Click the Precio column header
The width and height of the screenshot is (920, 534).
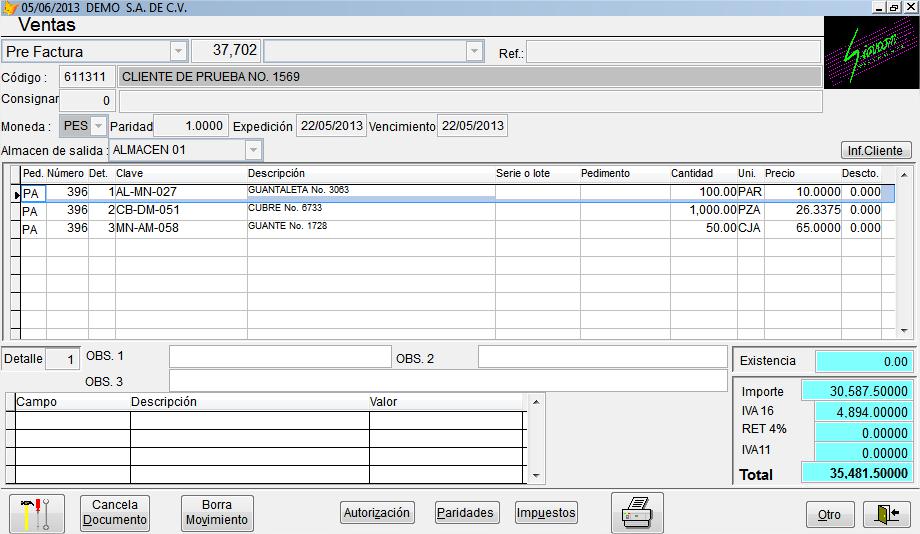tap(803, 174)
